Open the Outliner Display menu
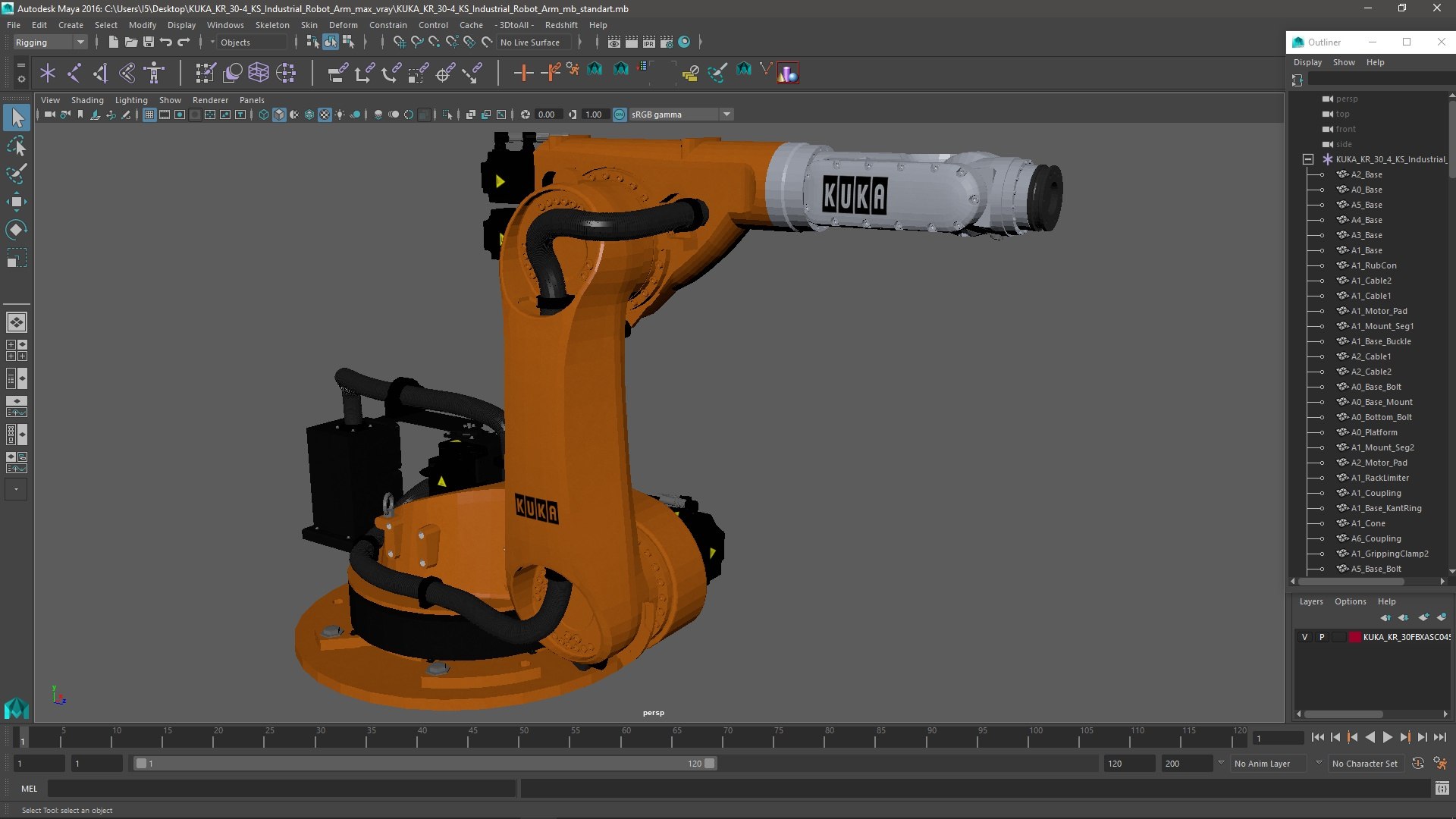Viewport: 1456px width, 819px height. pyautogui.click(x=1307, y=62)
